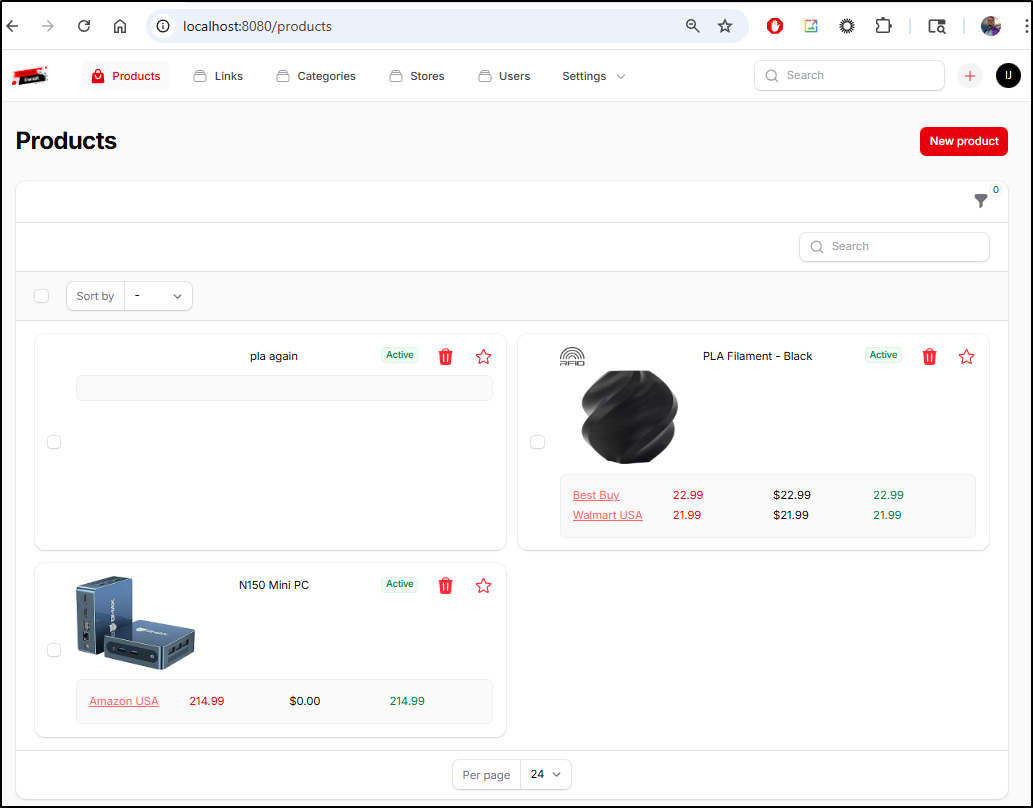Tick the select all products checkbox
Viewport: 1033px width, 808px height.
42,296
